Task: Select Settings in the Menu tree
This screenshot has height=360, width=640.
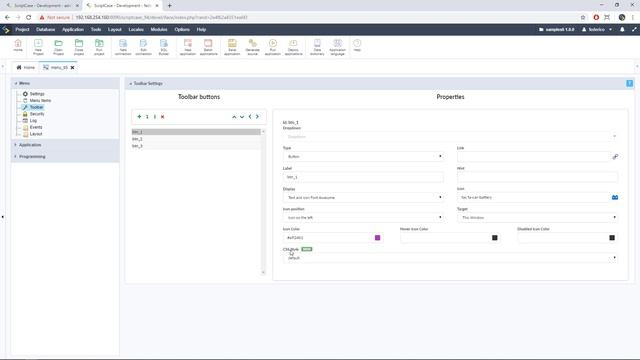Action: tap(37, 94)
